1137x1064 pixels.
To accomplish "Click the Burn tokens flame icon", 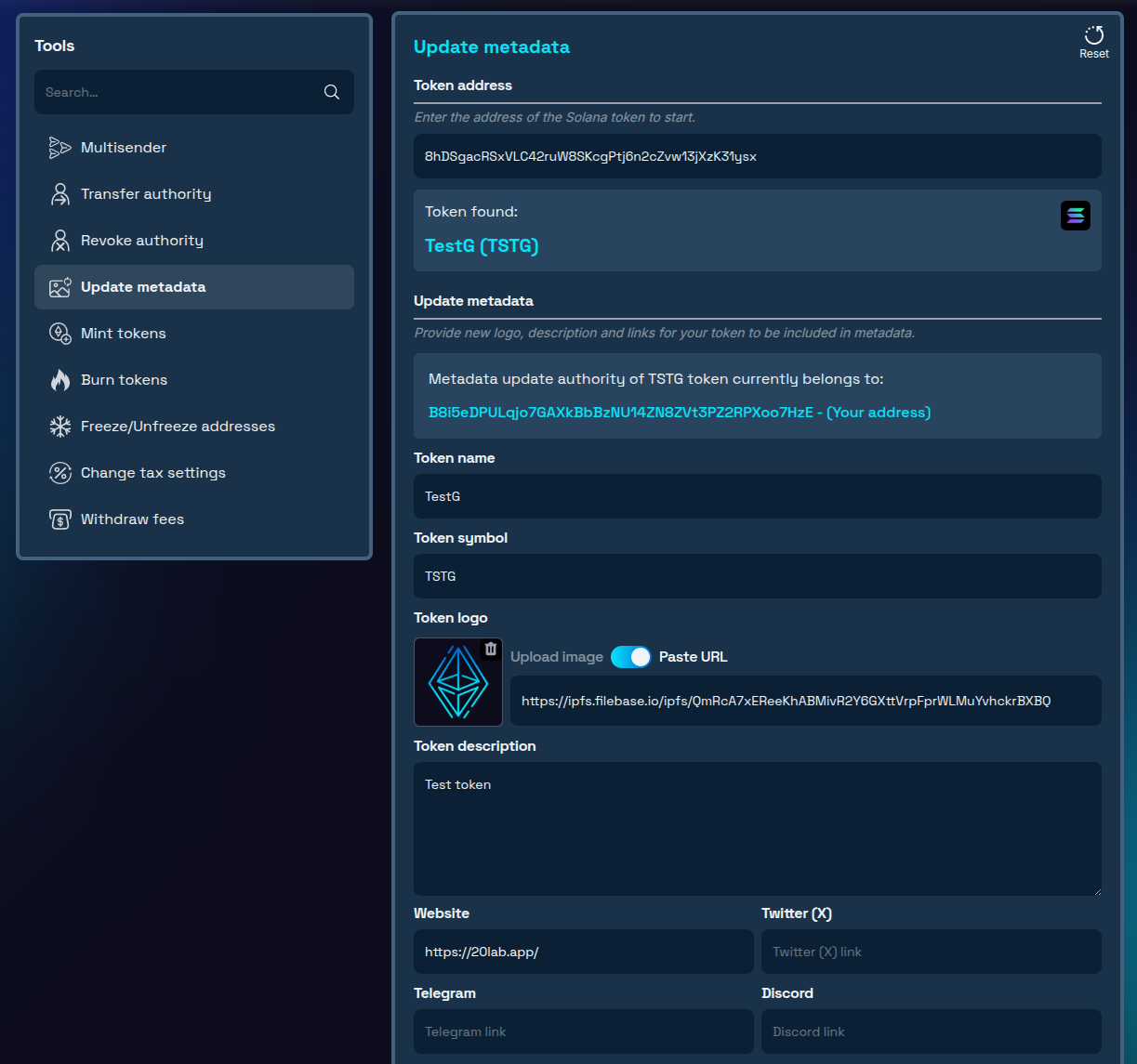I will (x=60, y=380).
